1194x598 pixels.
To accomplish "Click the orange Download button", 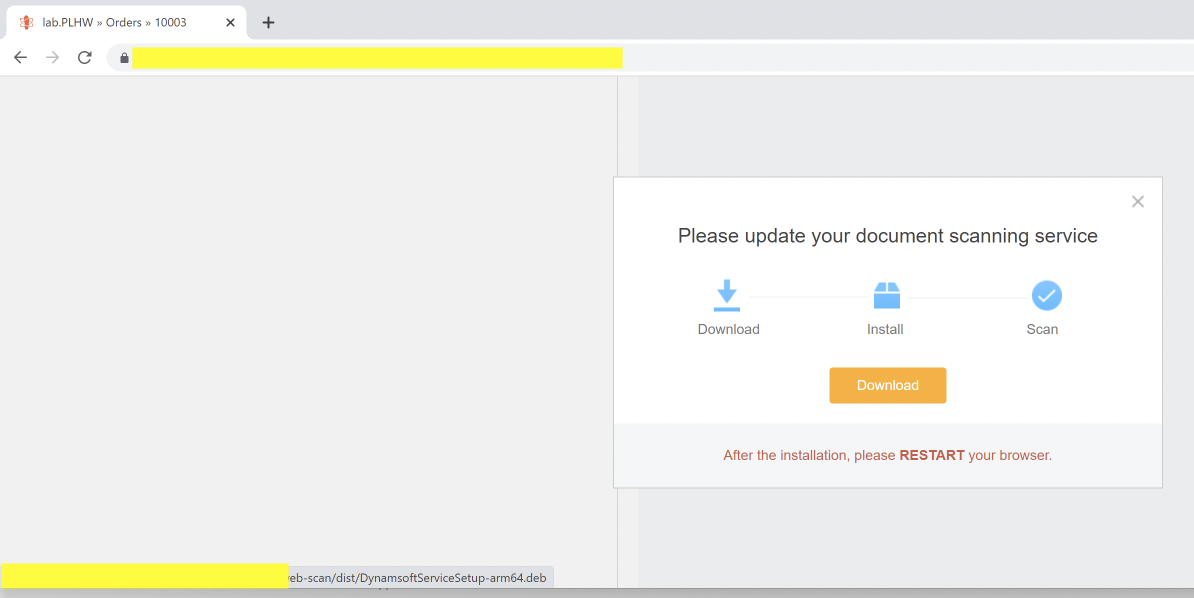I will pos(887,385).
